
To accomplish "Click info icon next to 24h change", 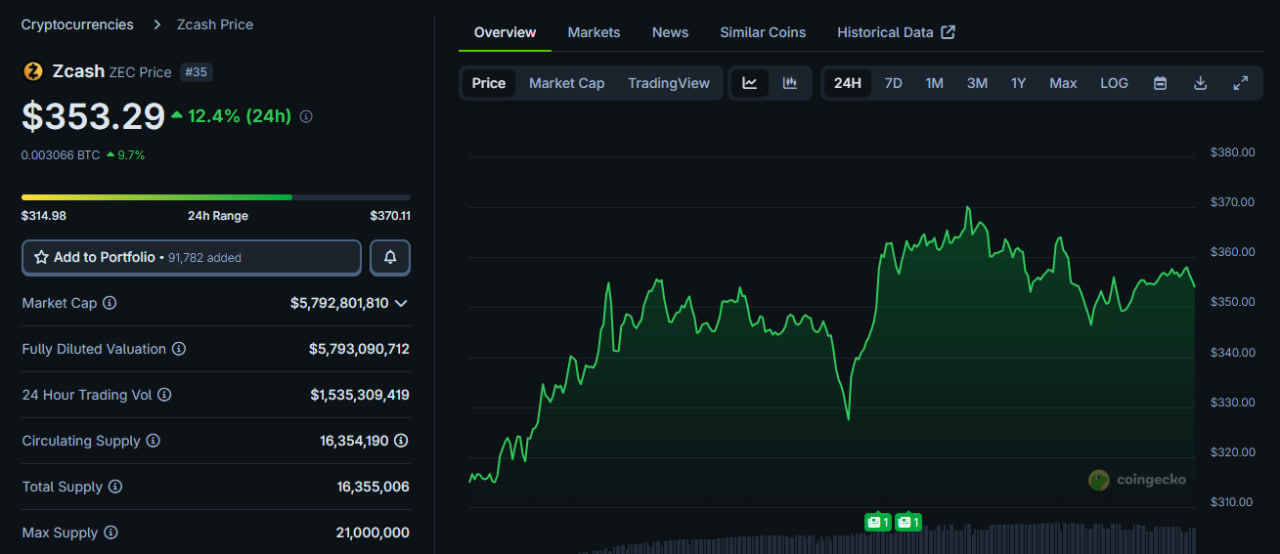I will click(x=306, y=116).
